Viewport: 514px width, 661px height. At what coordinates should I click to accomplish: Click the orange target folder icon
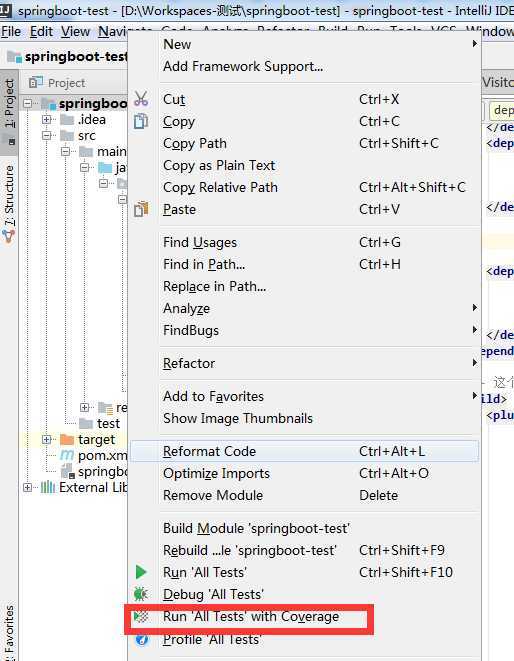tap(67, 440)
